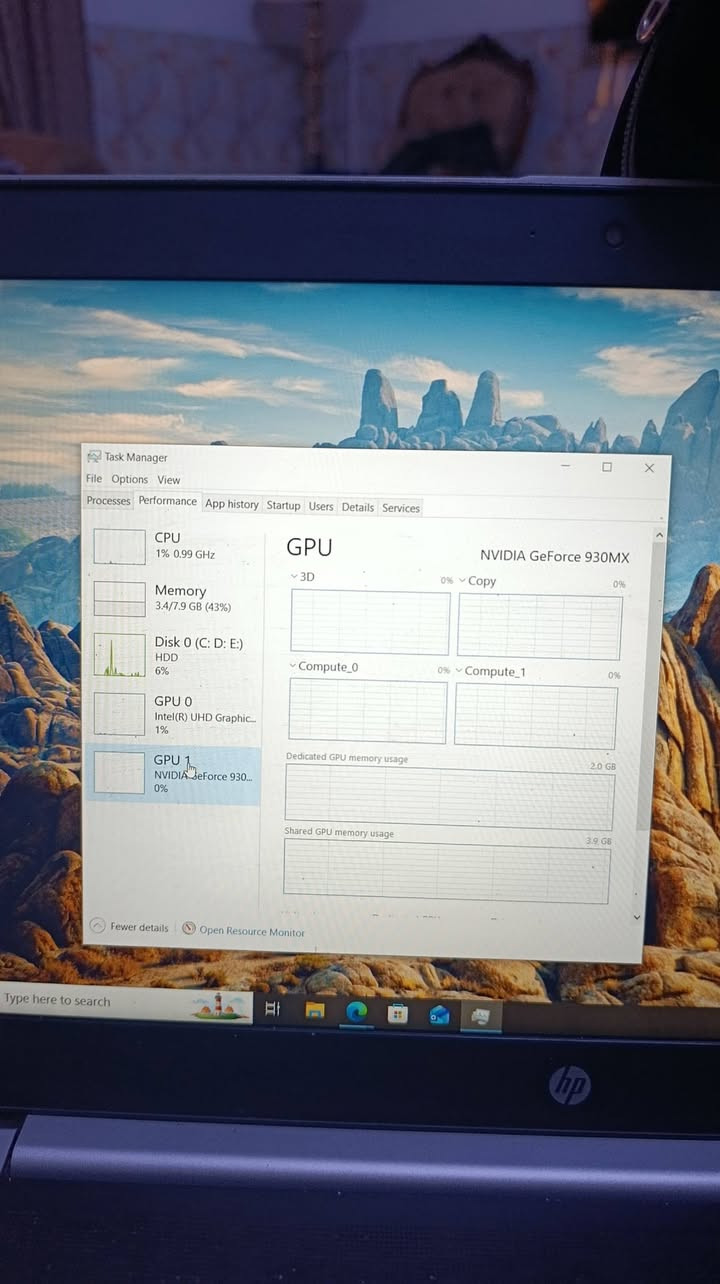Go to the Users tab
This screenshot has height=1284, width=720.
click(x=321, y=506)
